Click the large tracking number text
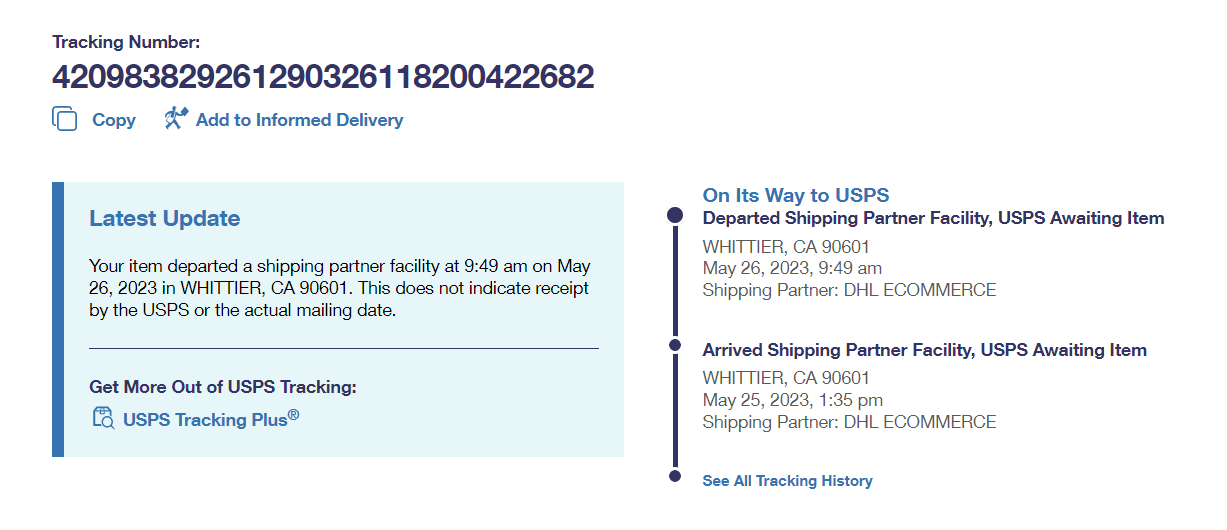Image resolution: width=1227 pixels, height=530 pixels. [x=323, y=77]
